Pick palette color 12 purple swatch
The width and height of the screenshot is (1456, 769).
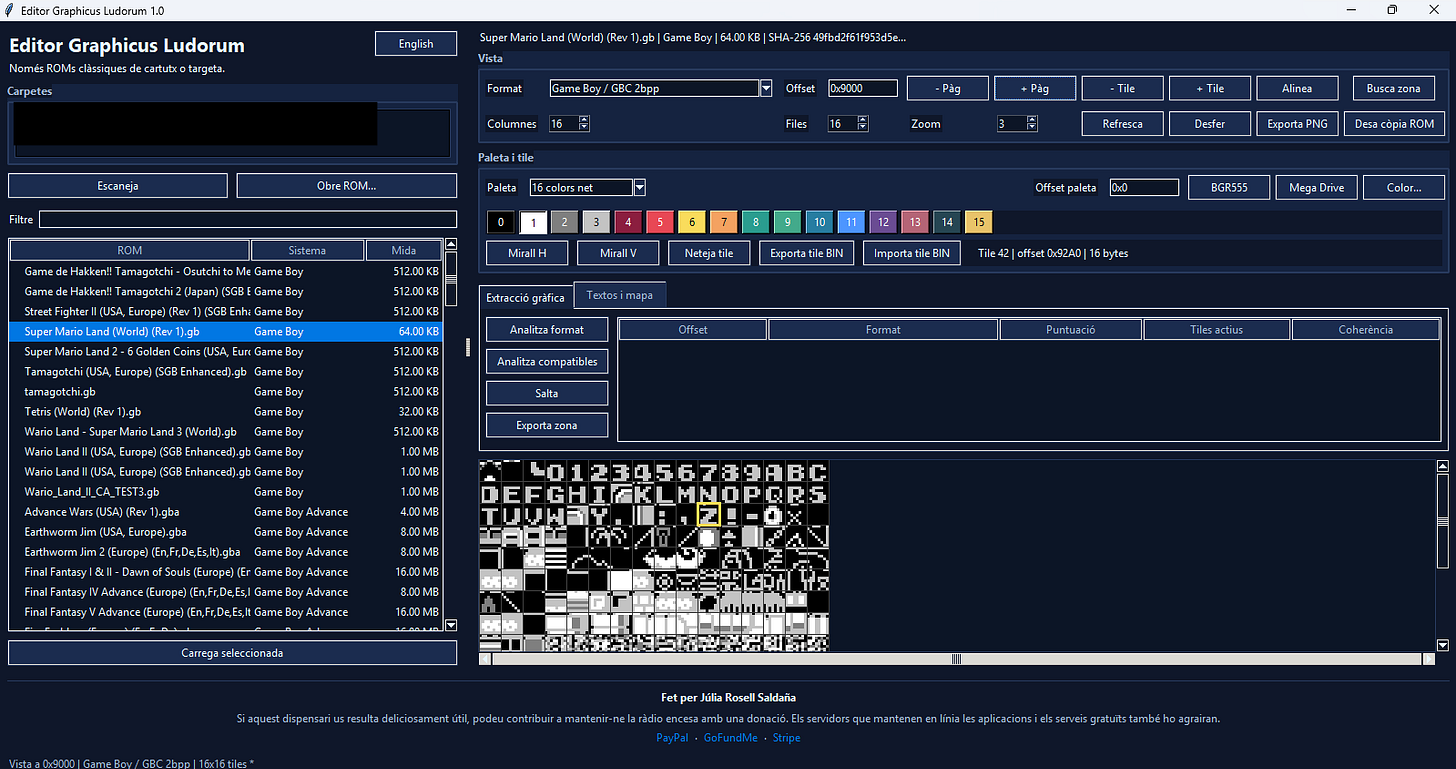click(883, 222)
